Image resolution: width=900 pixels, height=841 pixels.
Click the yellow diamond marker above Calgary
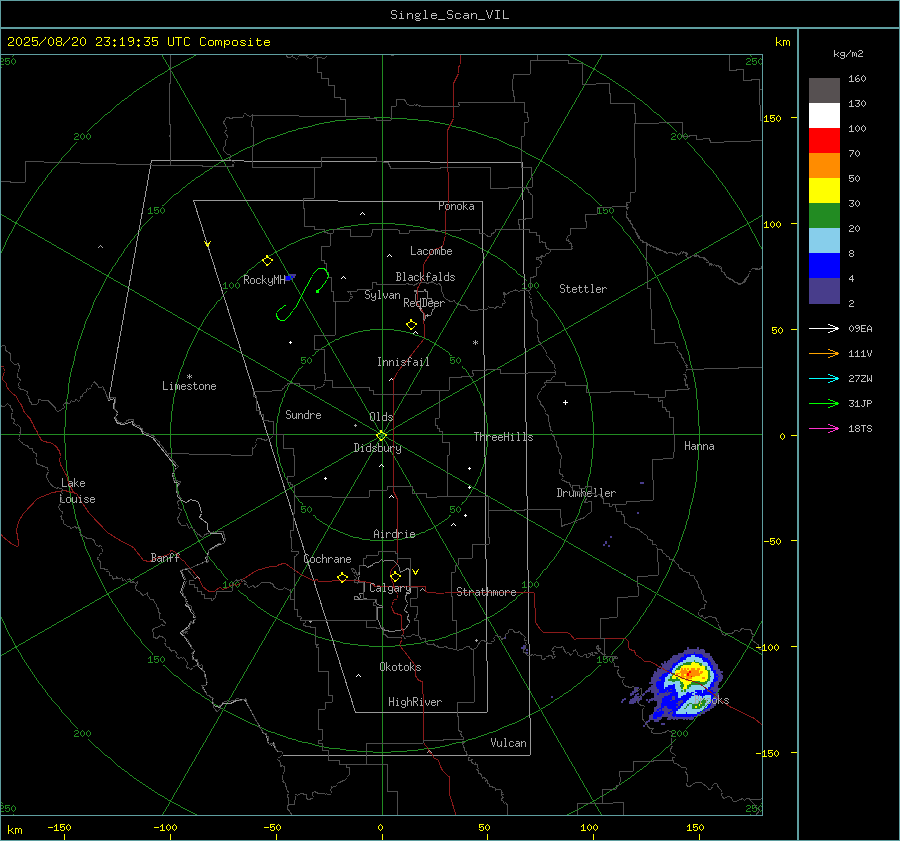click(395, 576)
